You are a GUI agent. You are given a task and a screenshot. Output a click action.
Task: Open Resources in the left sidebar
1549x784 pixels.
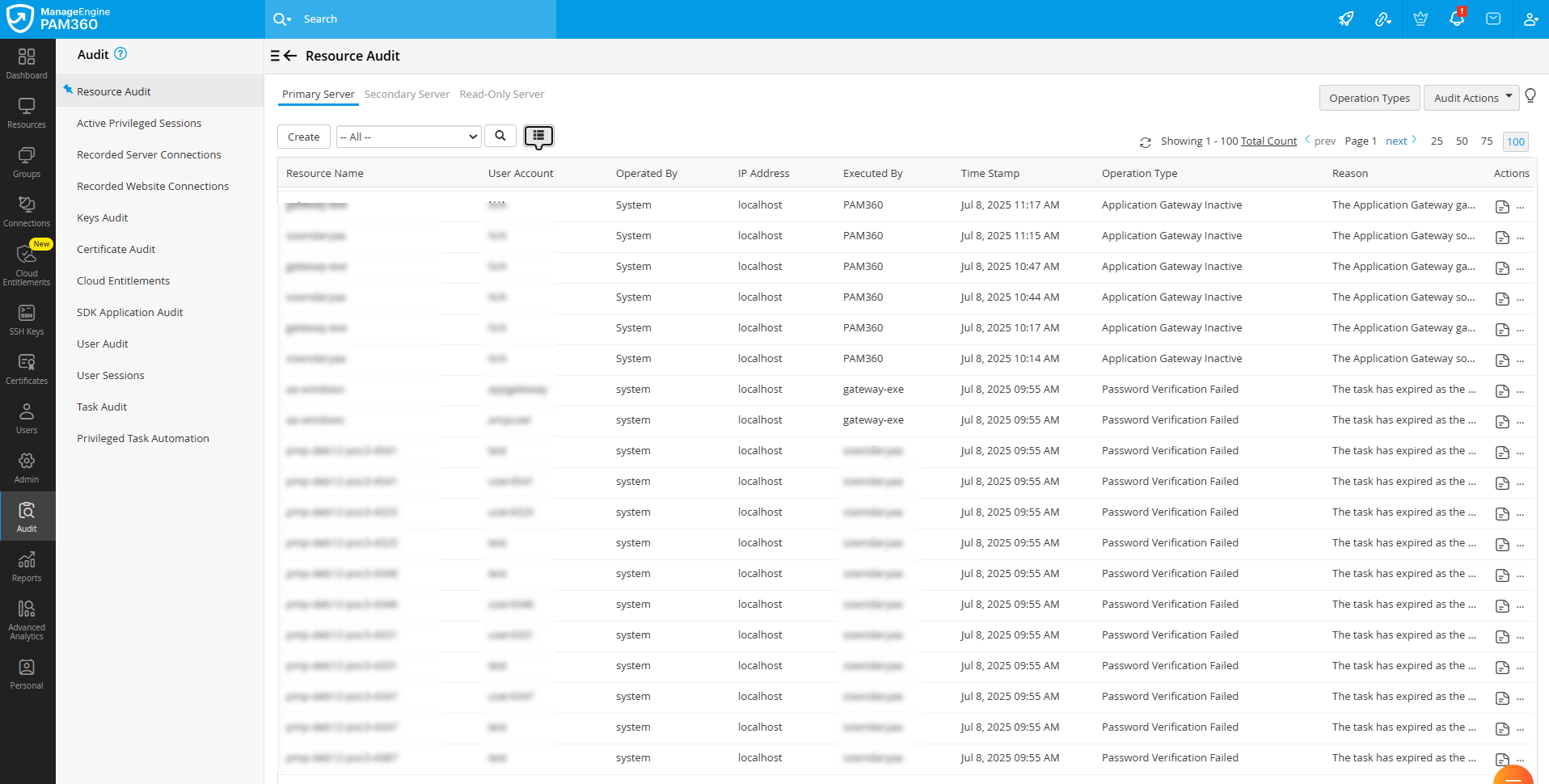(27, 113)
